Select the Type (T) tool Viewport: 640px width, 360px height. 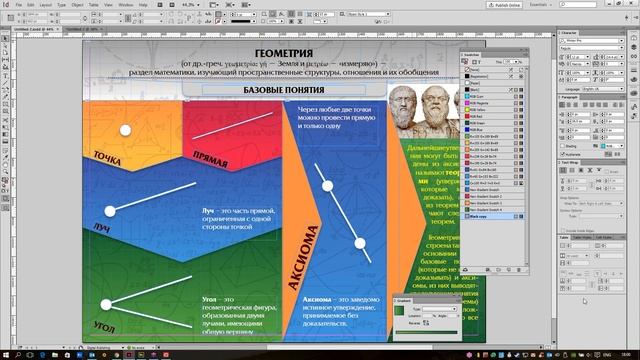pyautogui.click(x=5, y=76)
